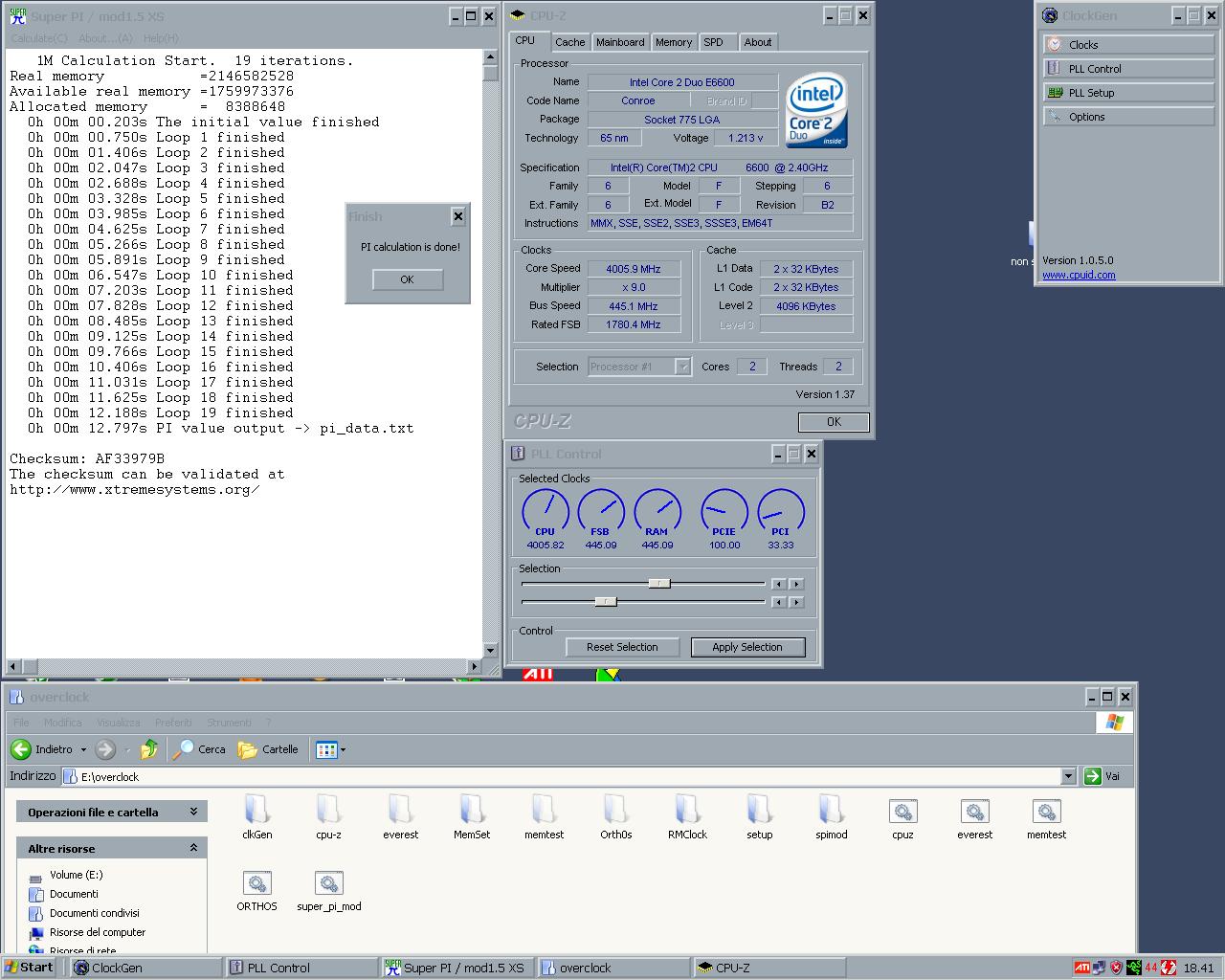
Task: Open PLL Control item in ClockGen
Action: (x=1128, y=68)
